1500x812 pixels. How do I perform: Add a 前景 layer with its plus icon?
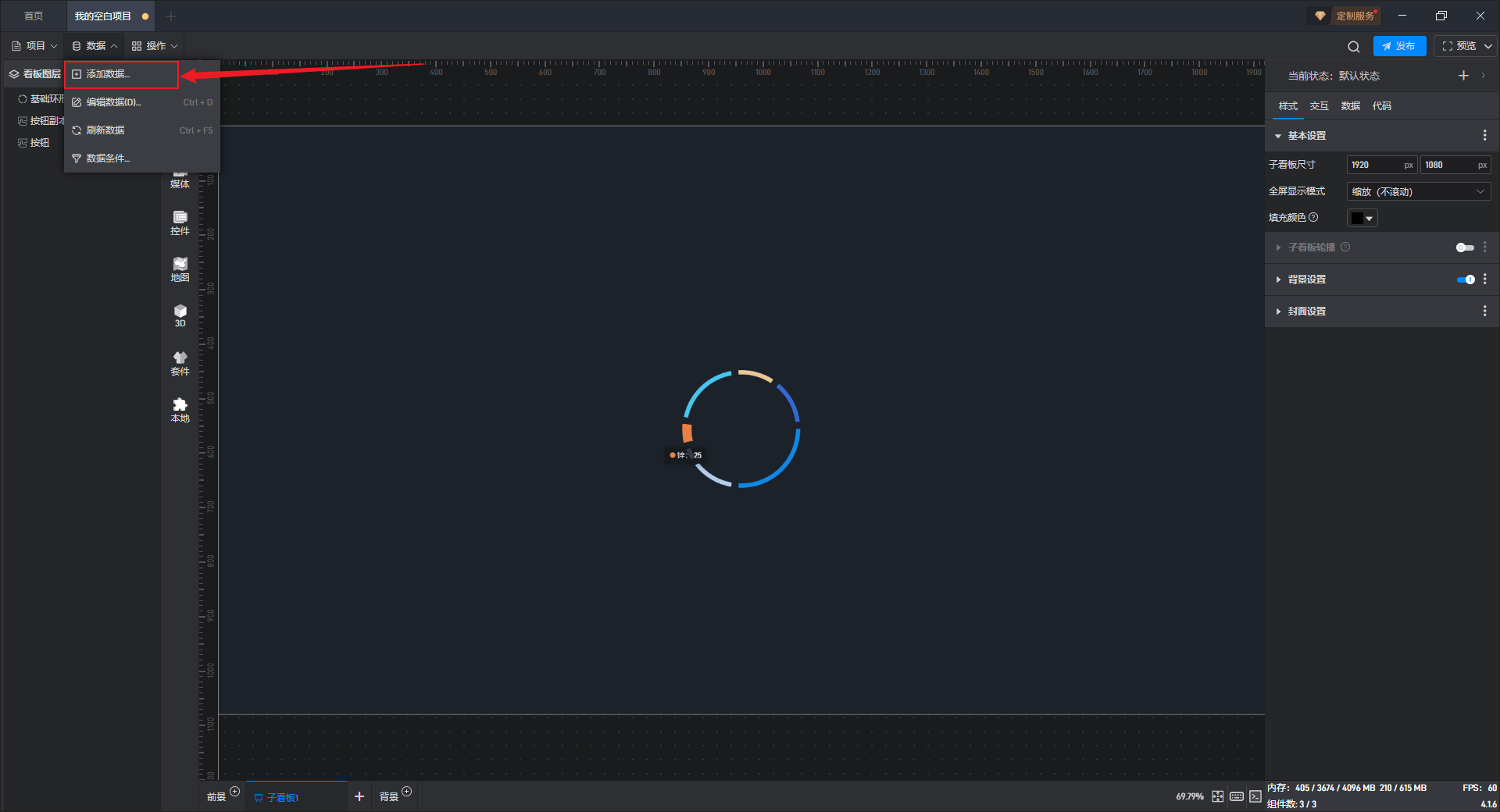coord(235,792)
